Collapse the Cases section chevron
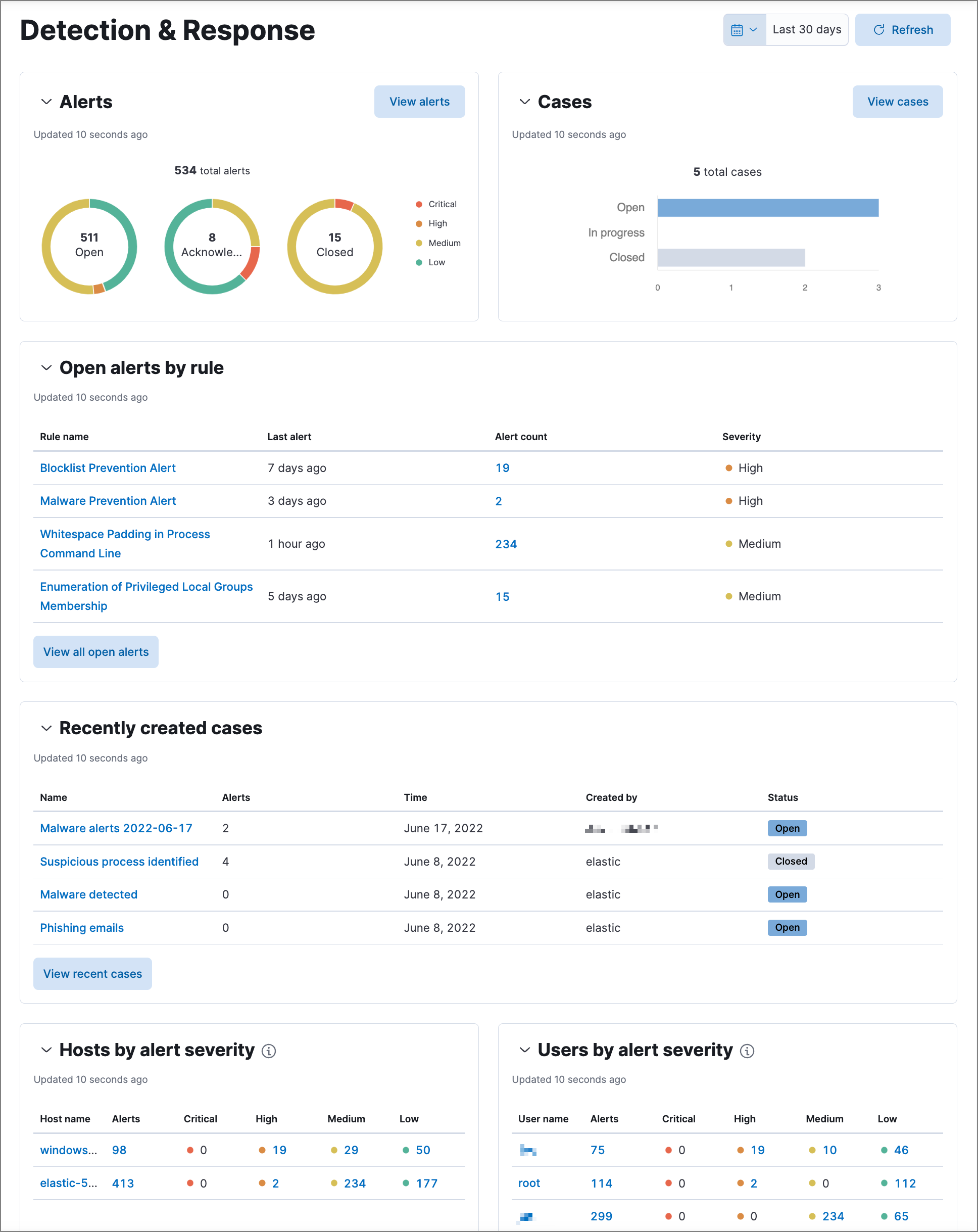Viewport: 978px width, 1232px height. point(523,102)
